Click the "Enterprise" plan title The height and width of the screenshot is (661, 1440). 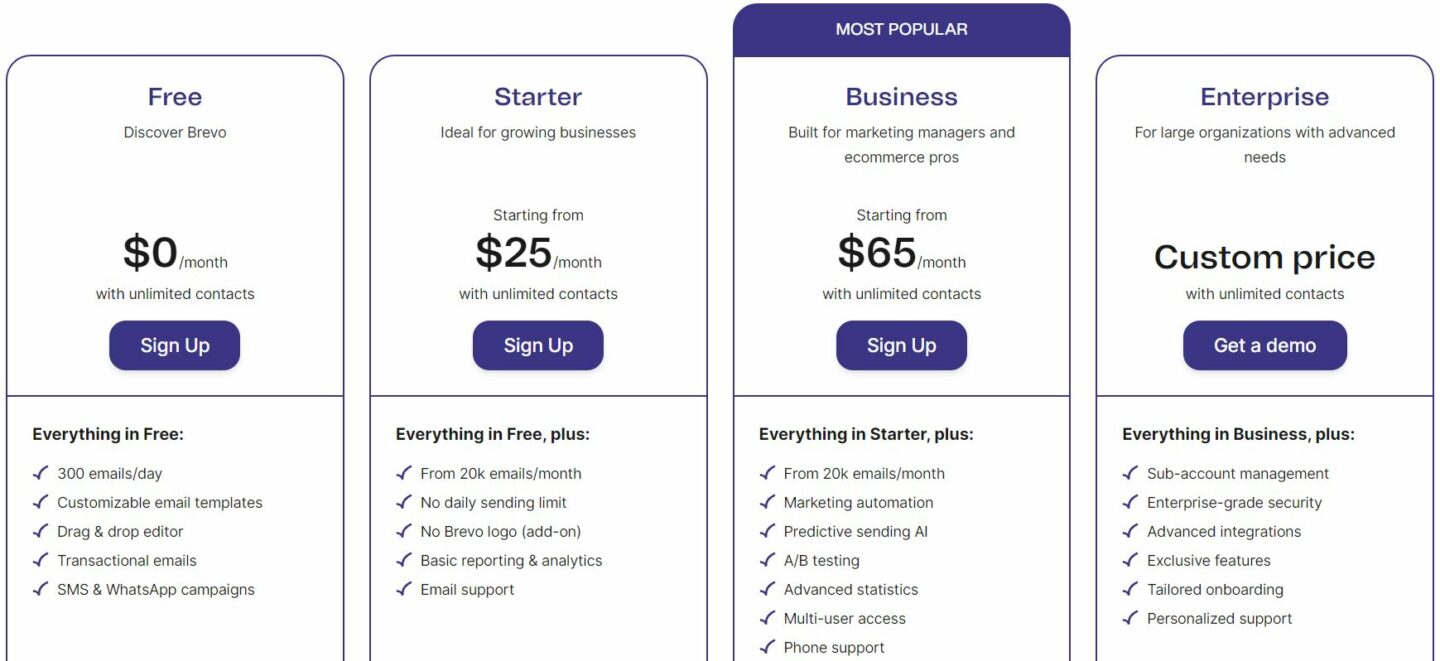[1265, 96]
